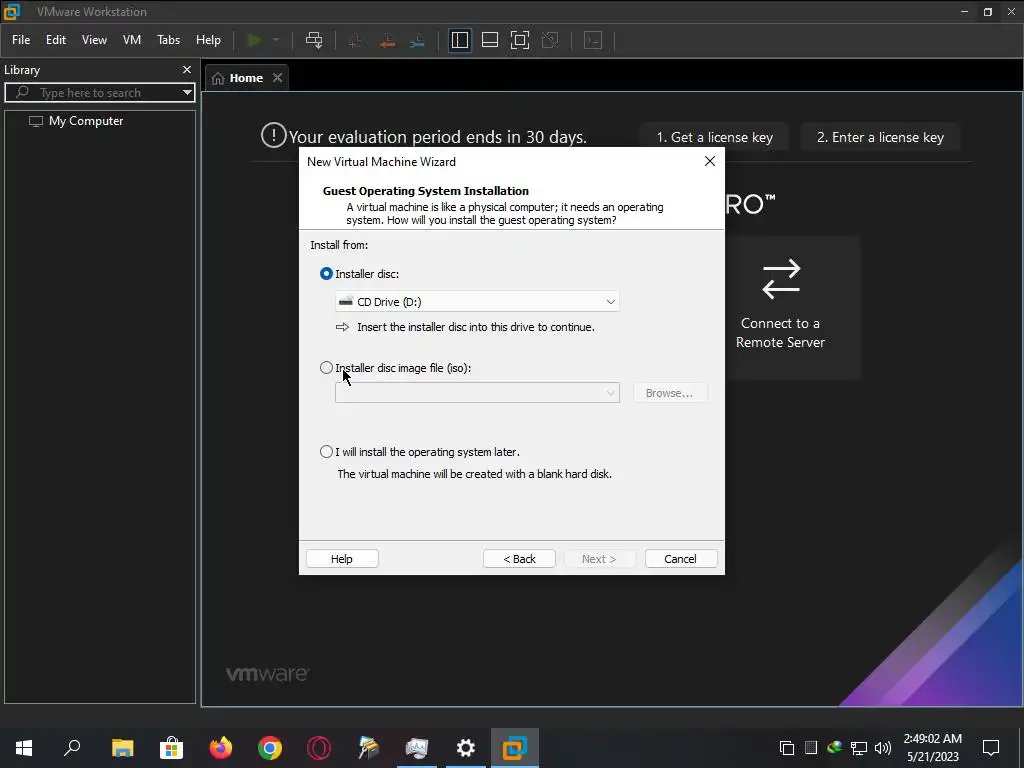Click the VMware Workstation taskbar icon

coord(515,748)
